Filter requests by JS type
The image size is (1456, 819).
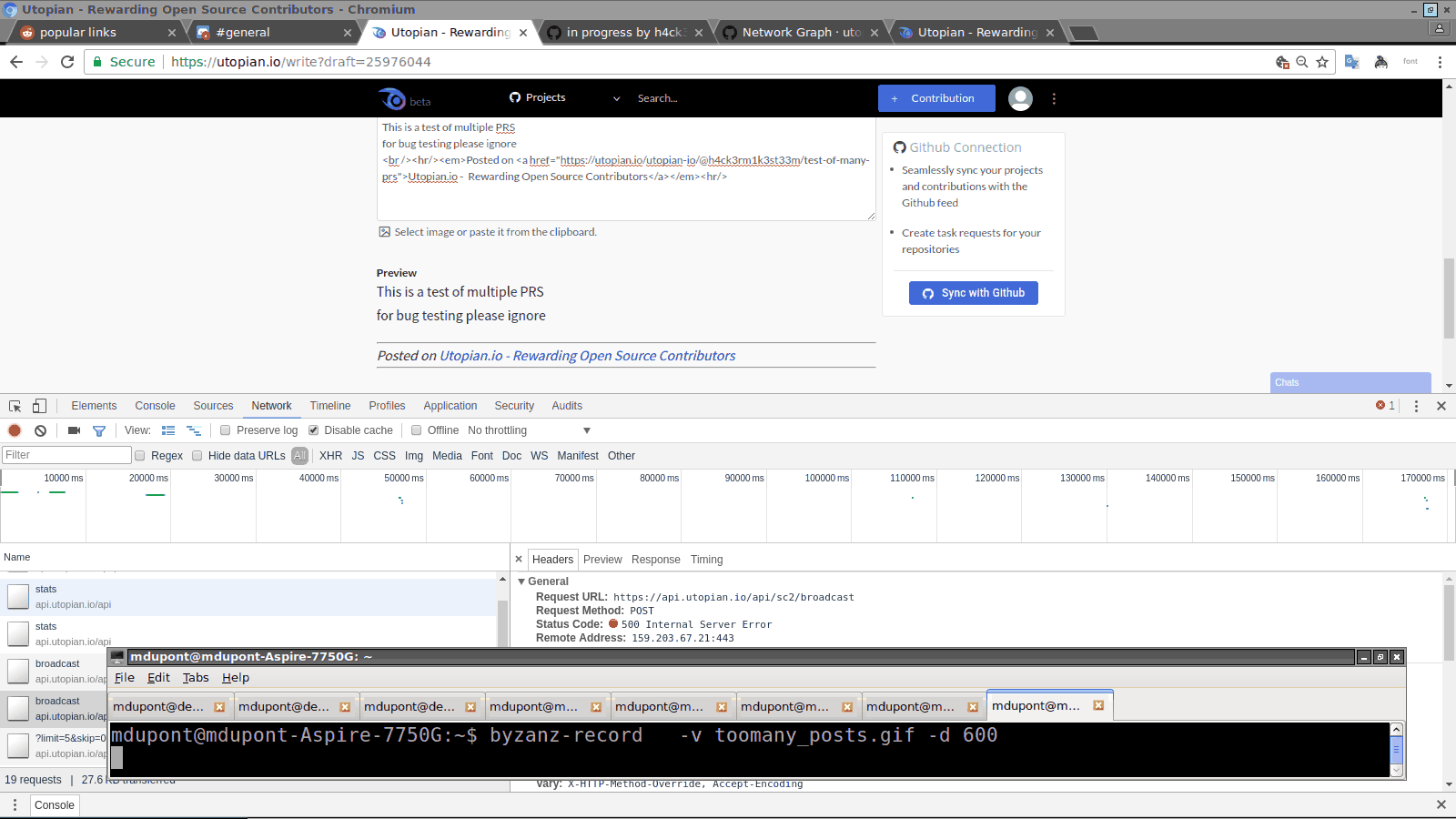(358, 456)
